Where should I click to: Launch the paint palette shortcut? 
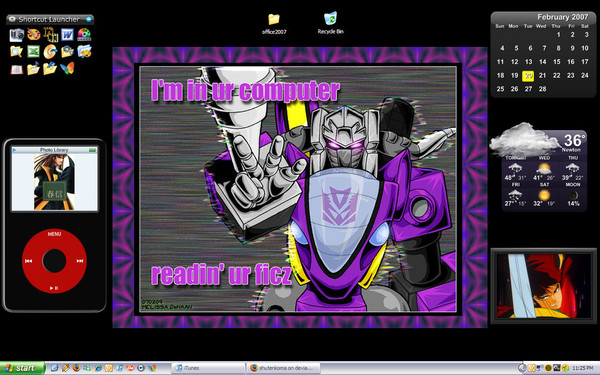(x=34, y=34)
